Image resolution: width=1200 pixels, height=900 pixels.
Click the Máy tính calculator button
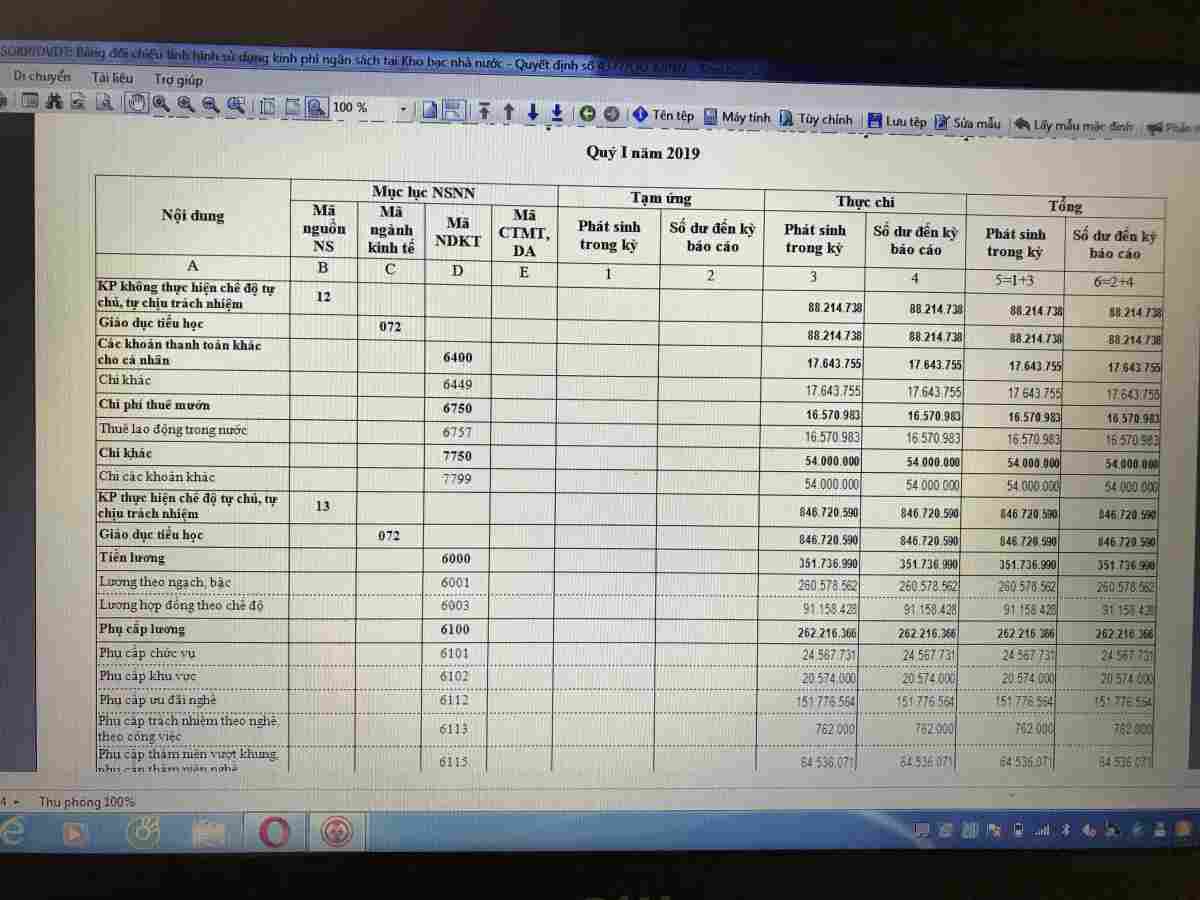point(737,117)
